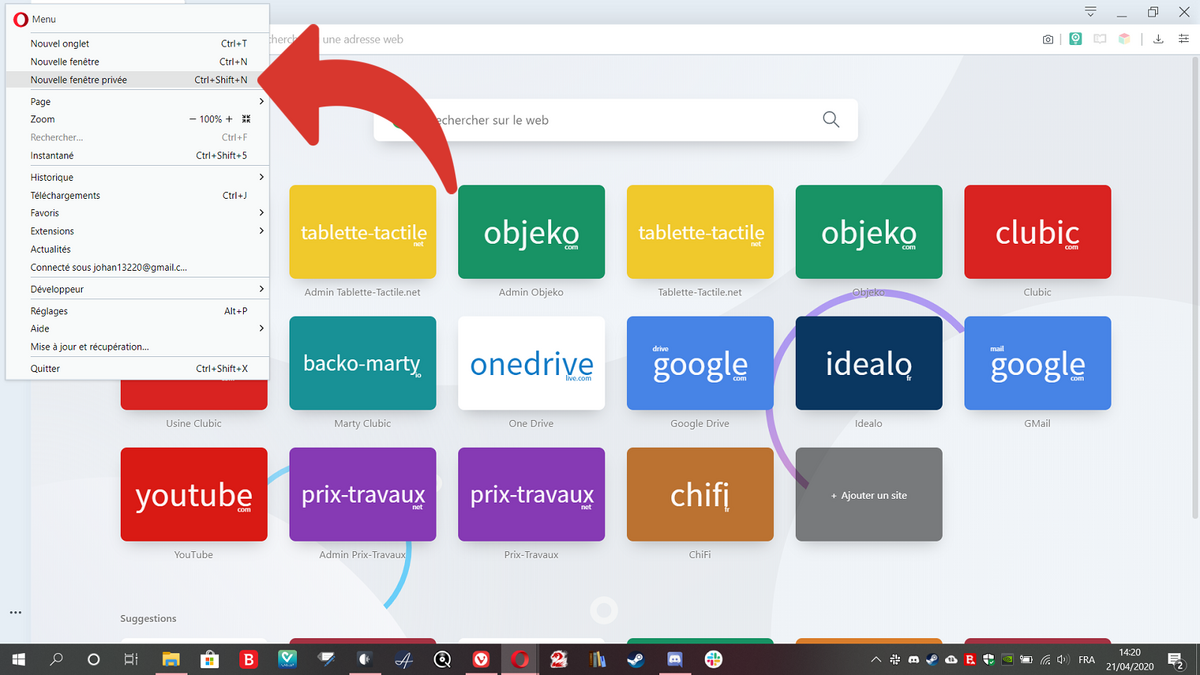
Task: Select Nouvelle fenêtre menu entry
Action: point(137,62)
